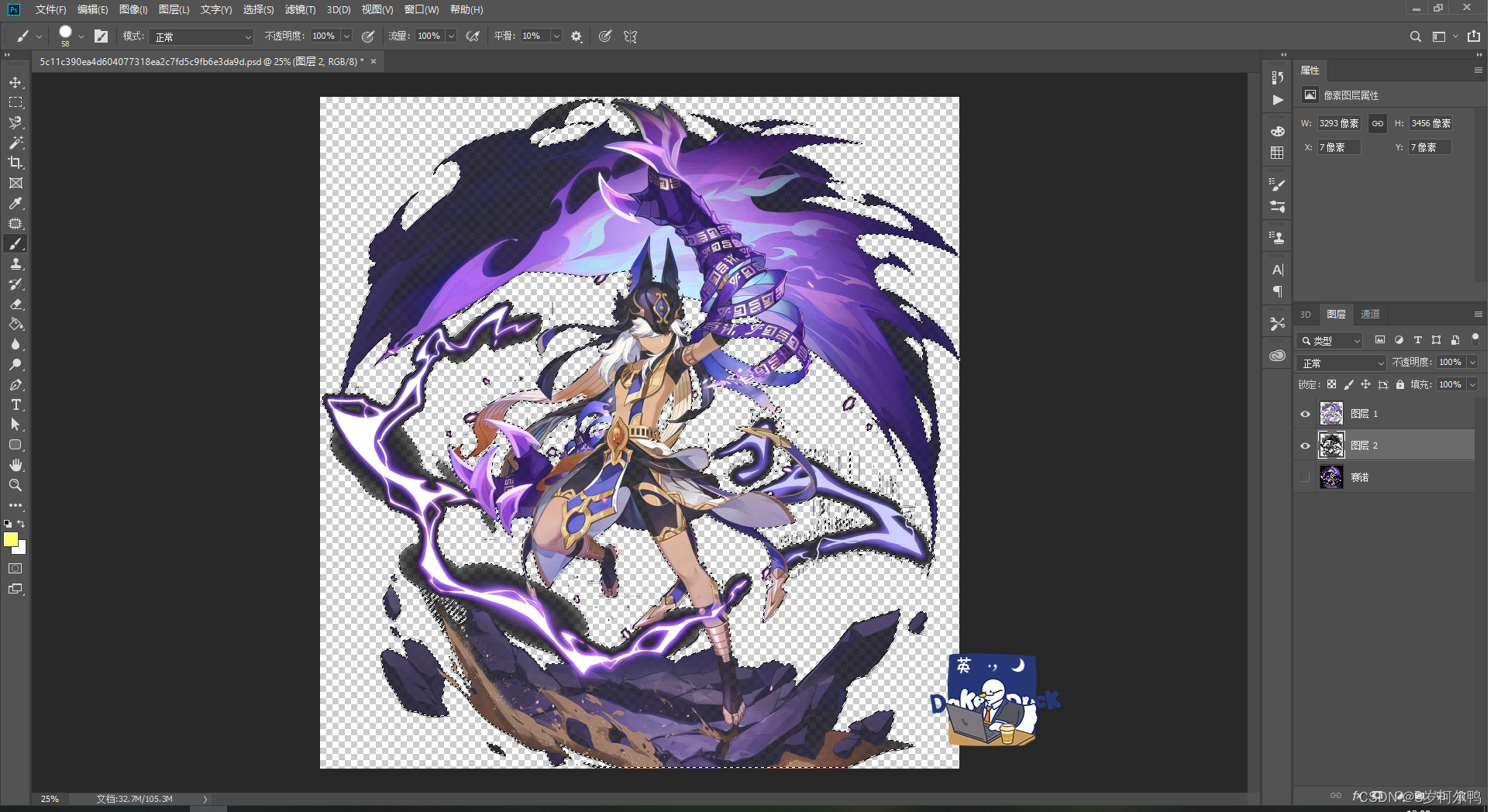Open the symmetry paint butterfly options
The height and width of the screenshot is (812, 1494).
tap(631, 36)
